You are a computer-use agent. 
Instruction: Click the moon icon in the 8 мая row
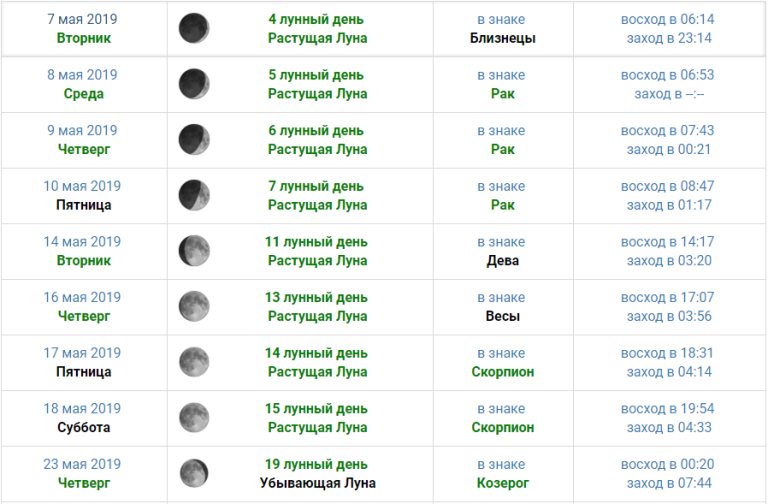click(x=193, y=84)
